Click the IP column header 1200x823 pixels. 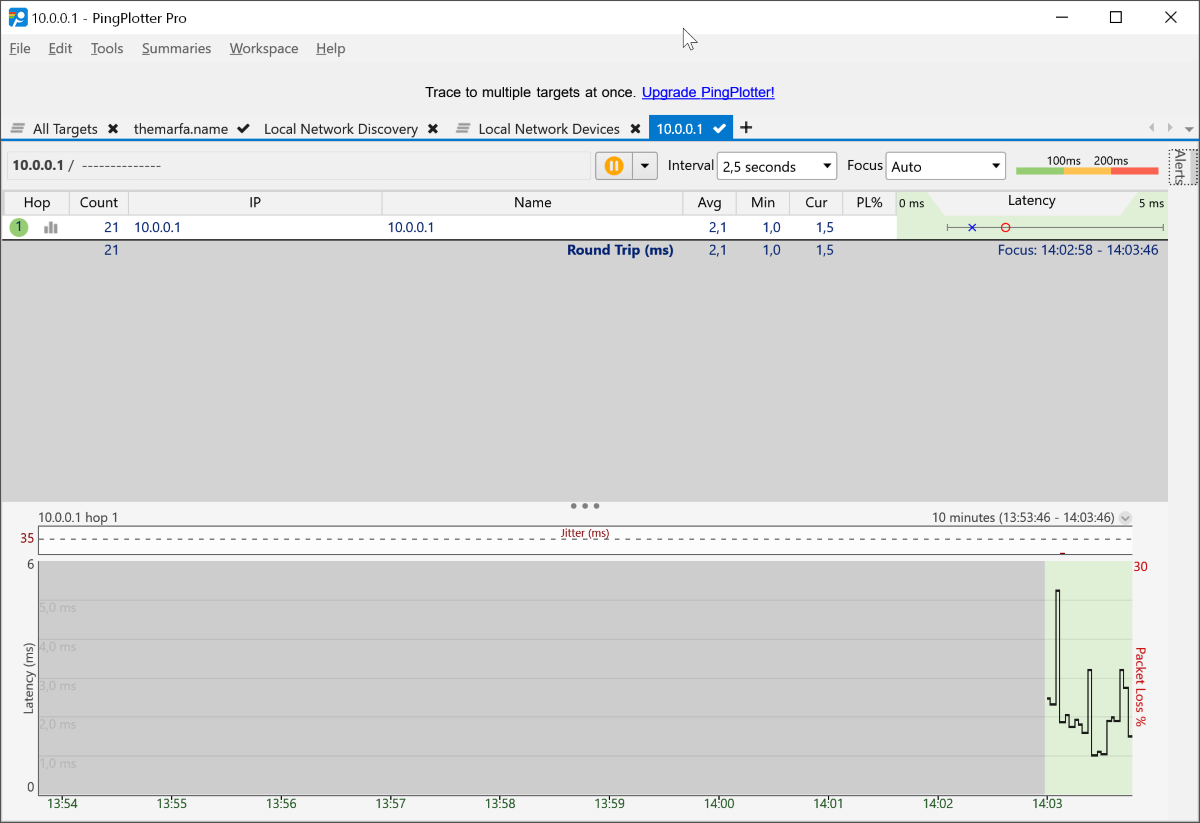click(255, 202)
